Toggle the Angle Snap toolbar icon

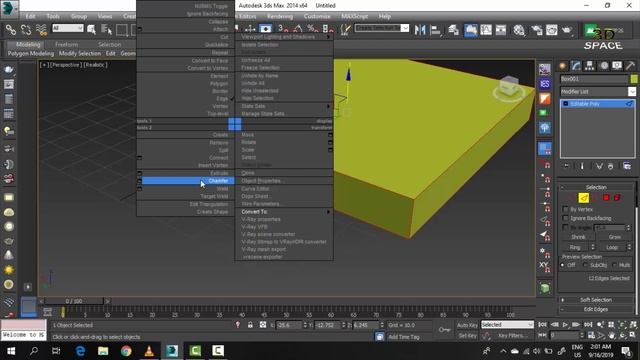point(298,29)
